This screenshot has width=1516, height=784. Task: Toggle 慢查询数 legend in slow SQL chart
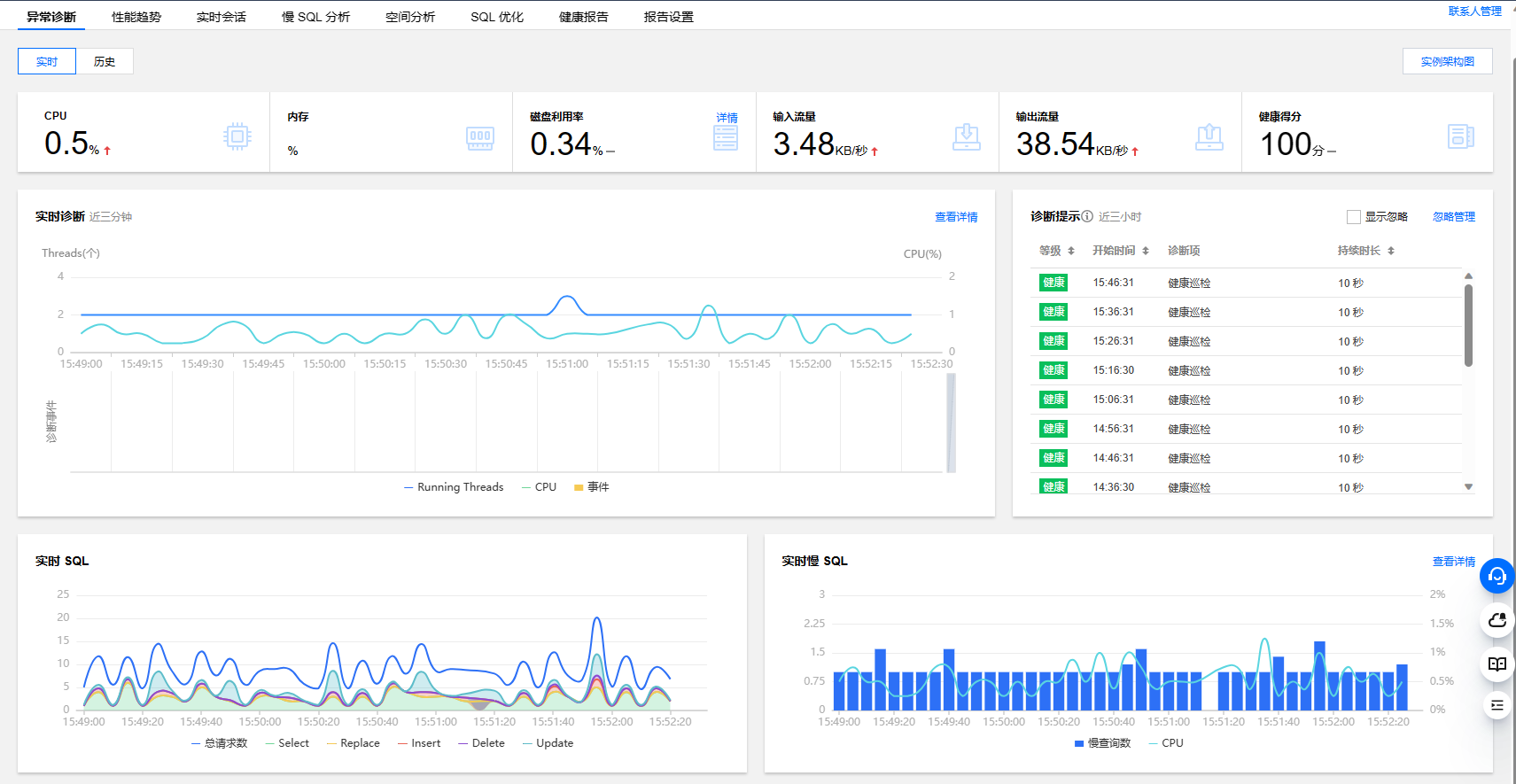(x=1103, y=743)
